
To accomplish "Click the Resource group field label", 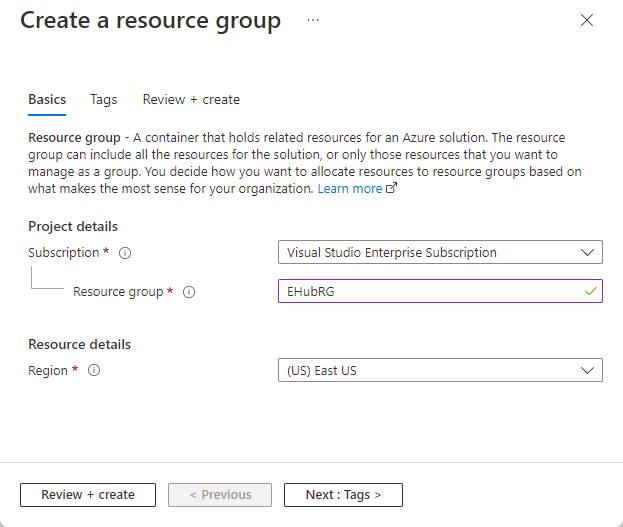I will pyautogui.click(x=119, y=292).
